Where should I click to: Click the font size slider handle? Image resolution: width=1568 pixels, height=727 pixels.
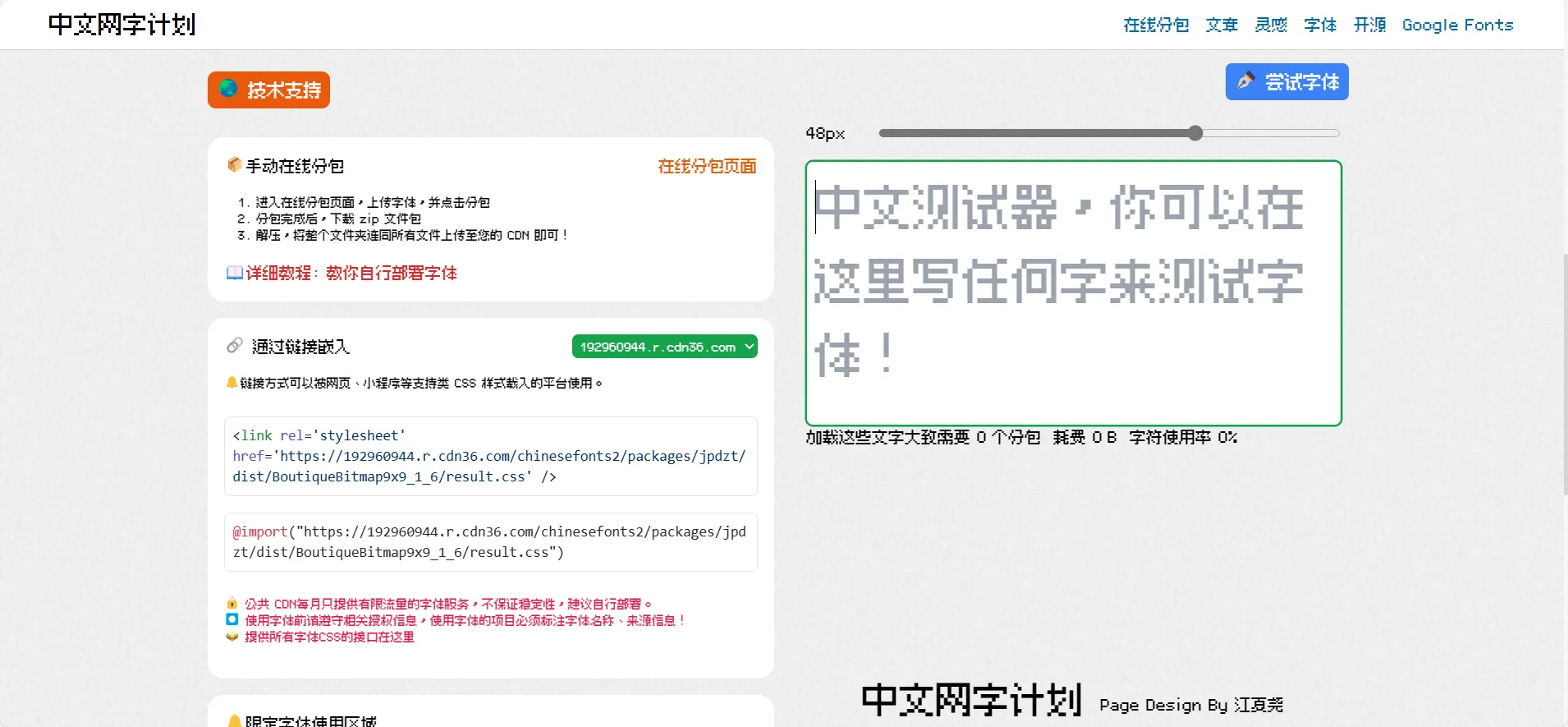(x=1195, y=133)
